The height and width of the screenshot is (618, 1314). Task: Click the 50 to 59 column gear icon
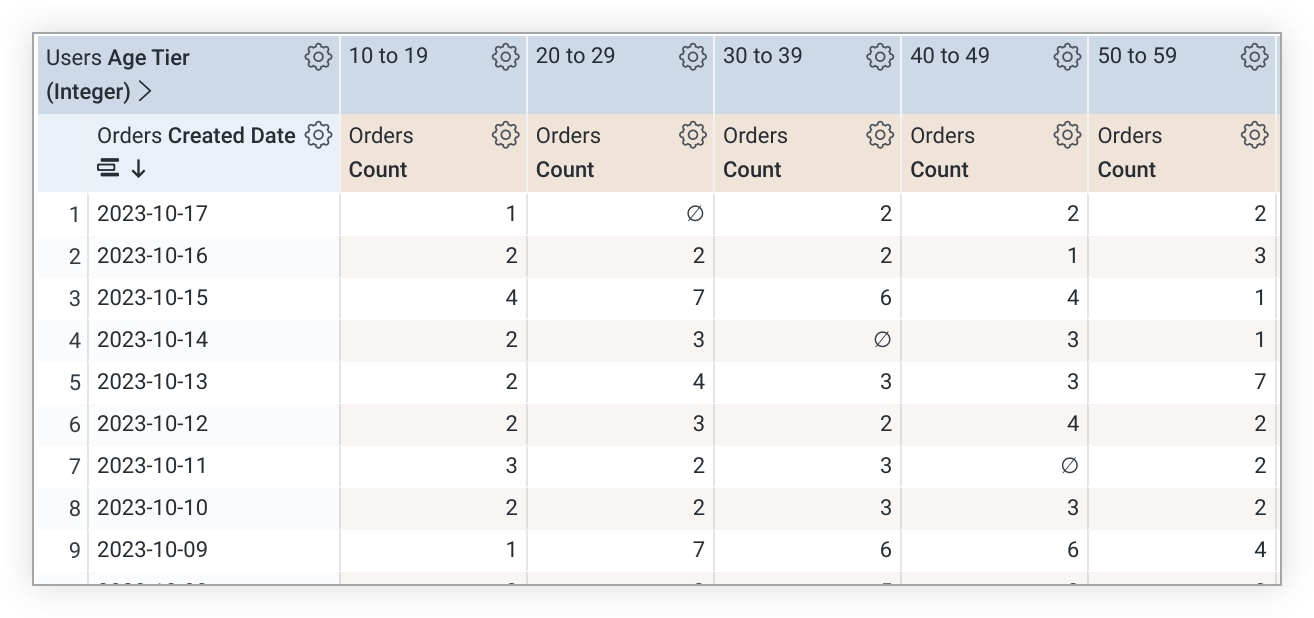(1254, 57)
